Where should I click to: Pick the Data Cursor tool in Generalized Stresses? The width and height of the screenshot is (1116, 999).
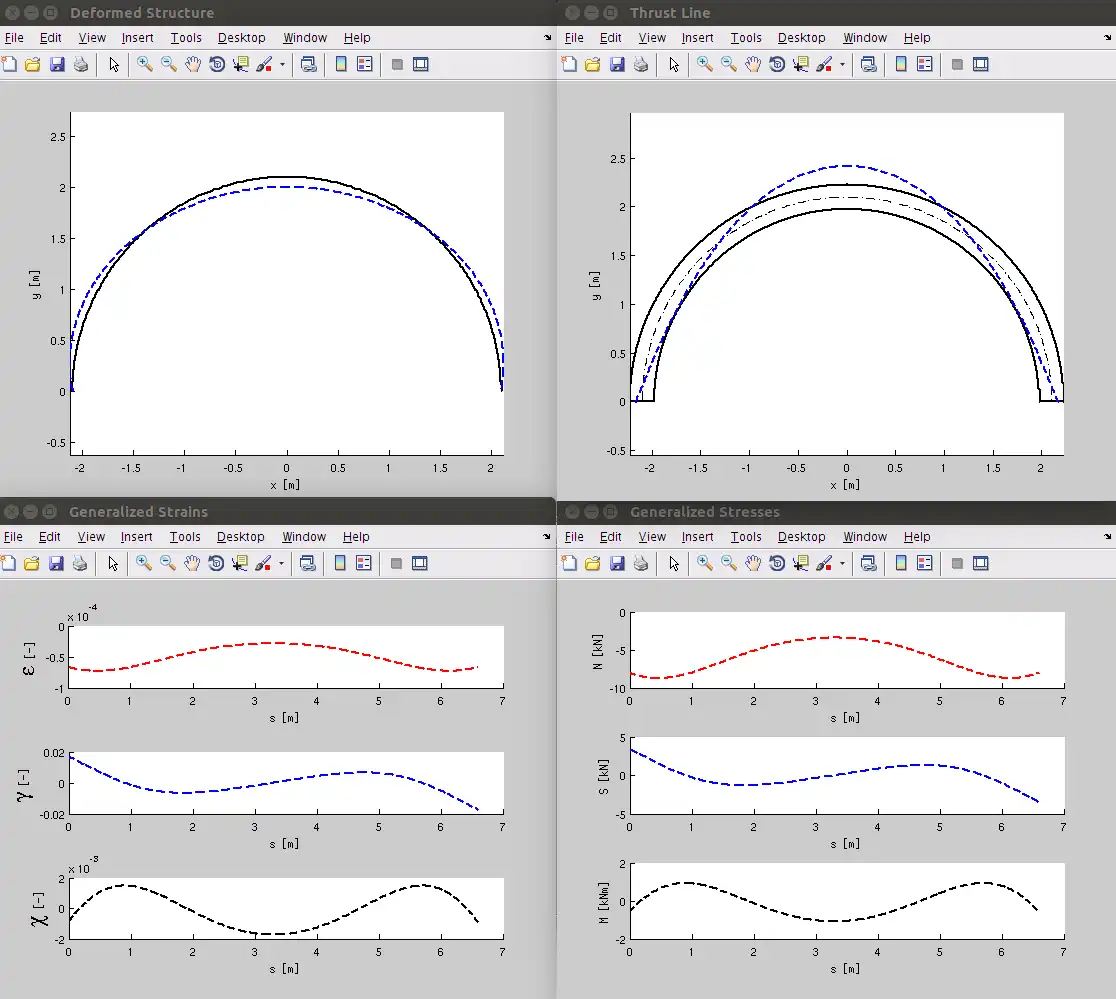801,563
